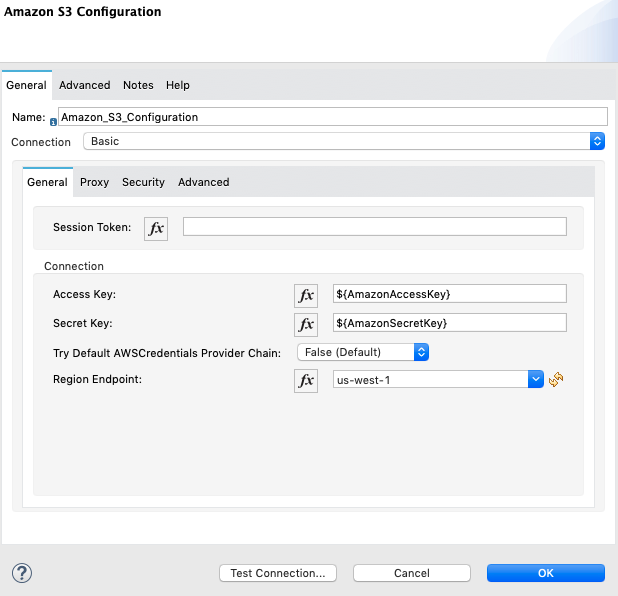Switch to the outer Advanced tab
The height and width of the screenshot is (596, 618).
[x=85, y=85]
